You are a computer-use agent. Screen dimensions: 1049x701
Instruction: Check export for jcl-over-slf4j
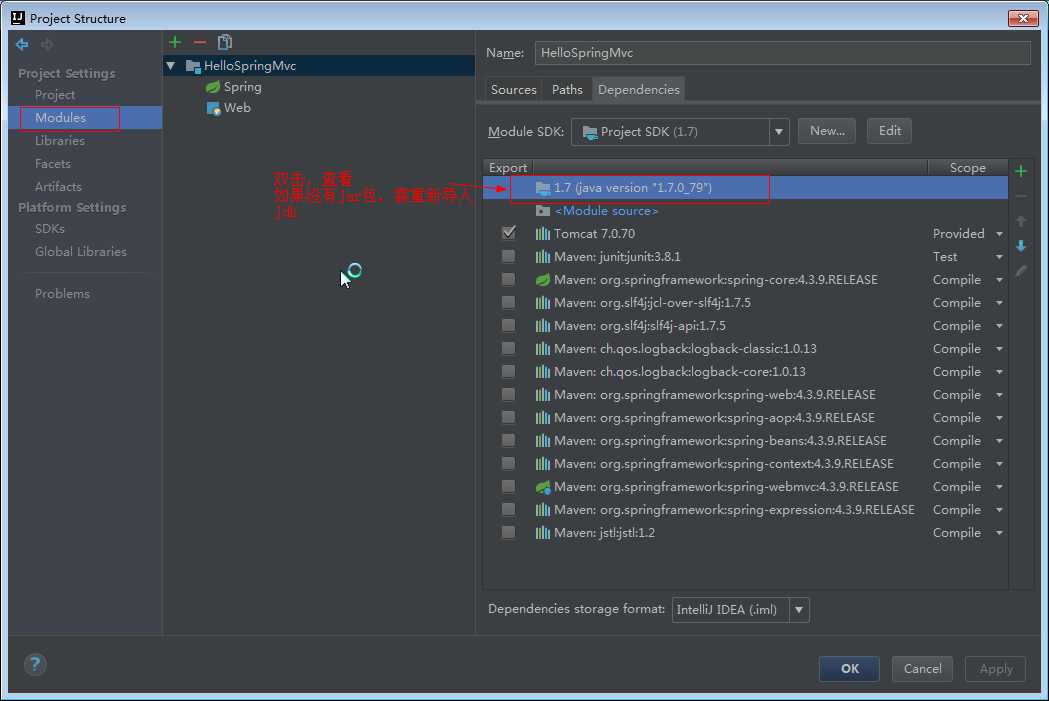[x=508, y=302]
